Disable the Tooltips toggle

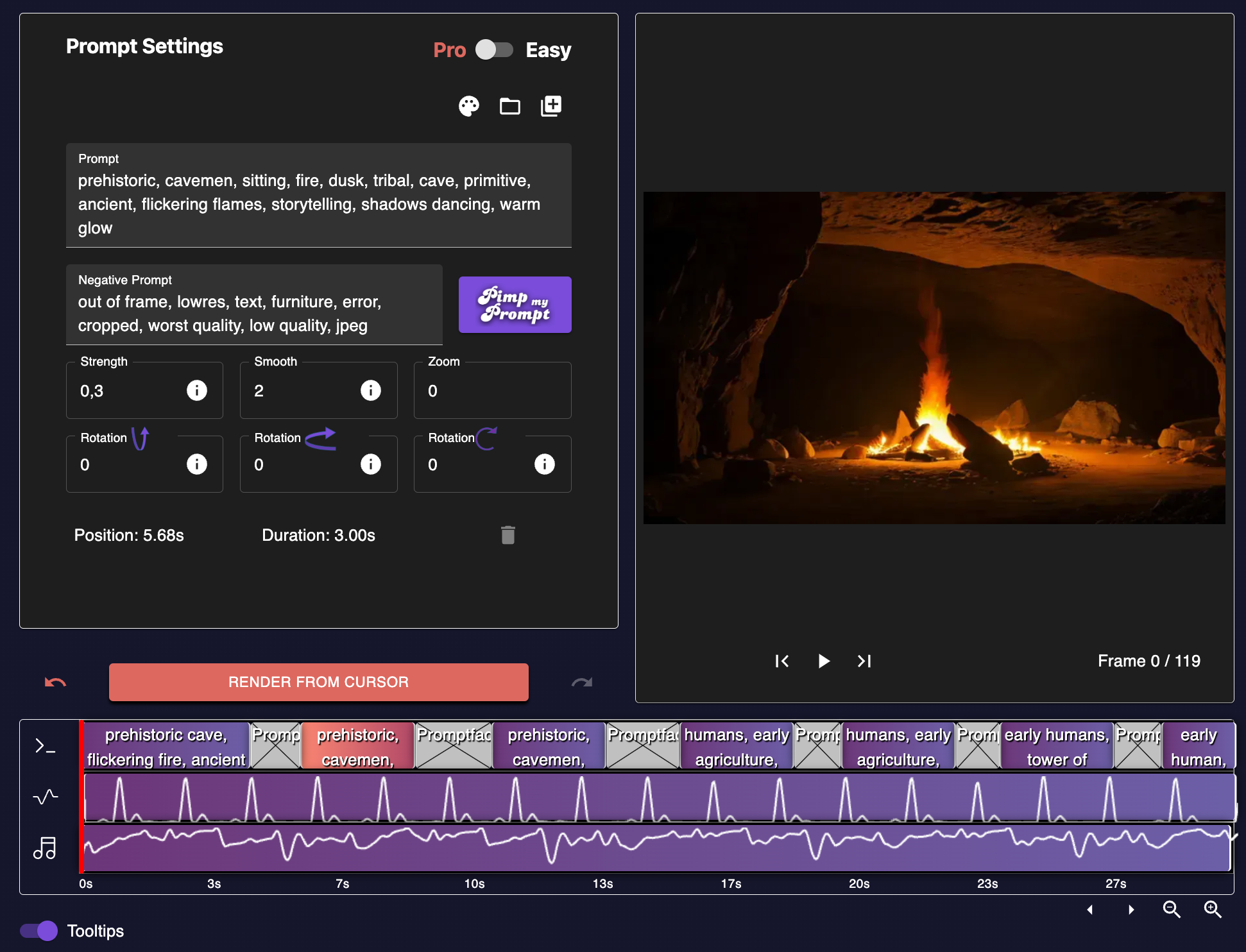pos(39,931)
